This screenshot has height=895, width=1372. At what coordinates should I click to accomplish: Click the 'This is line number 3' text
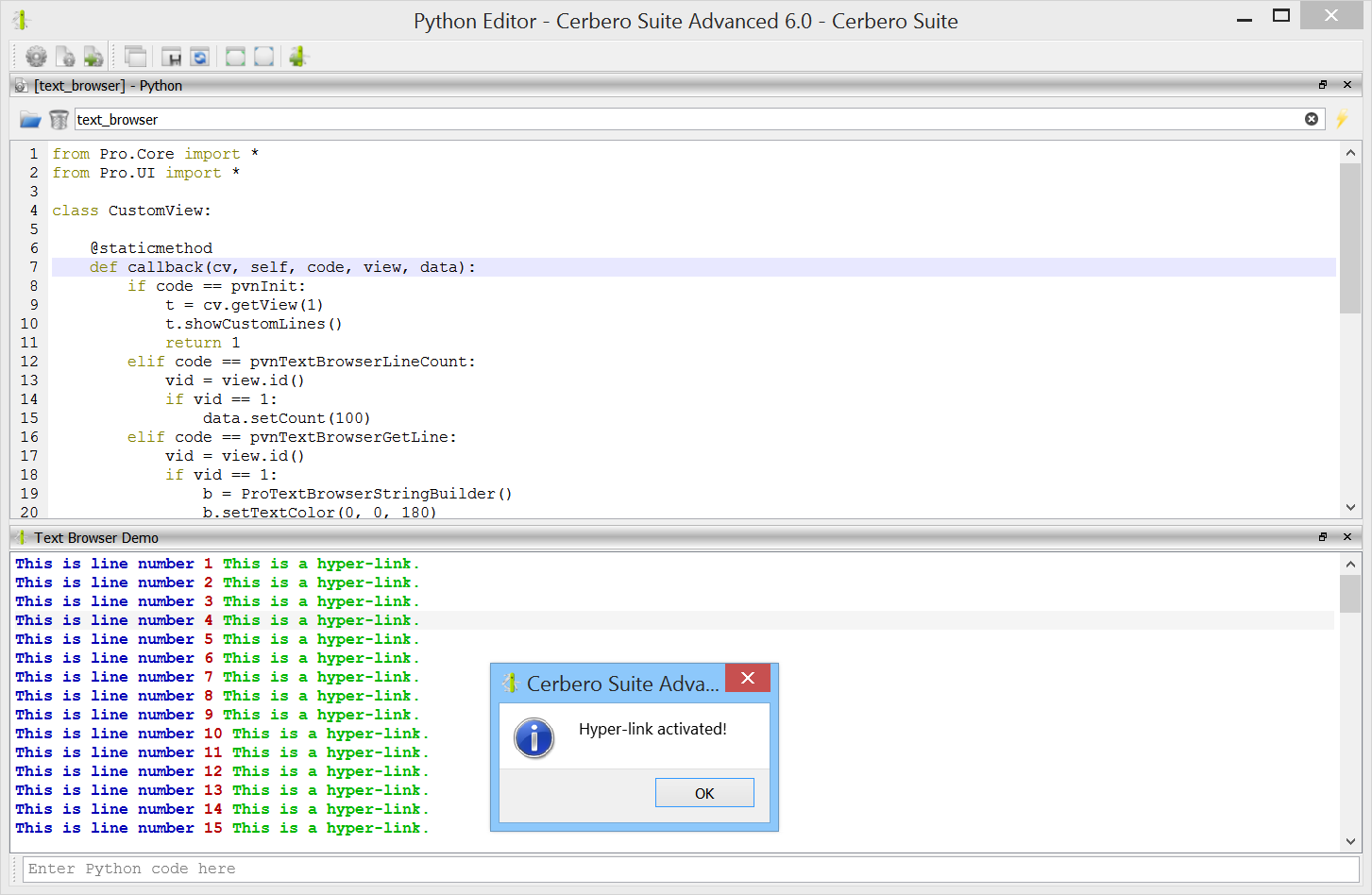coord(114,601)
